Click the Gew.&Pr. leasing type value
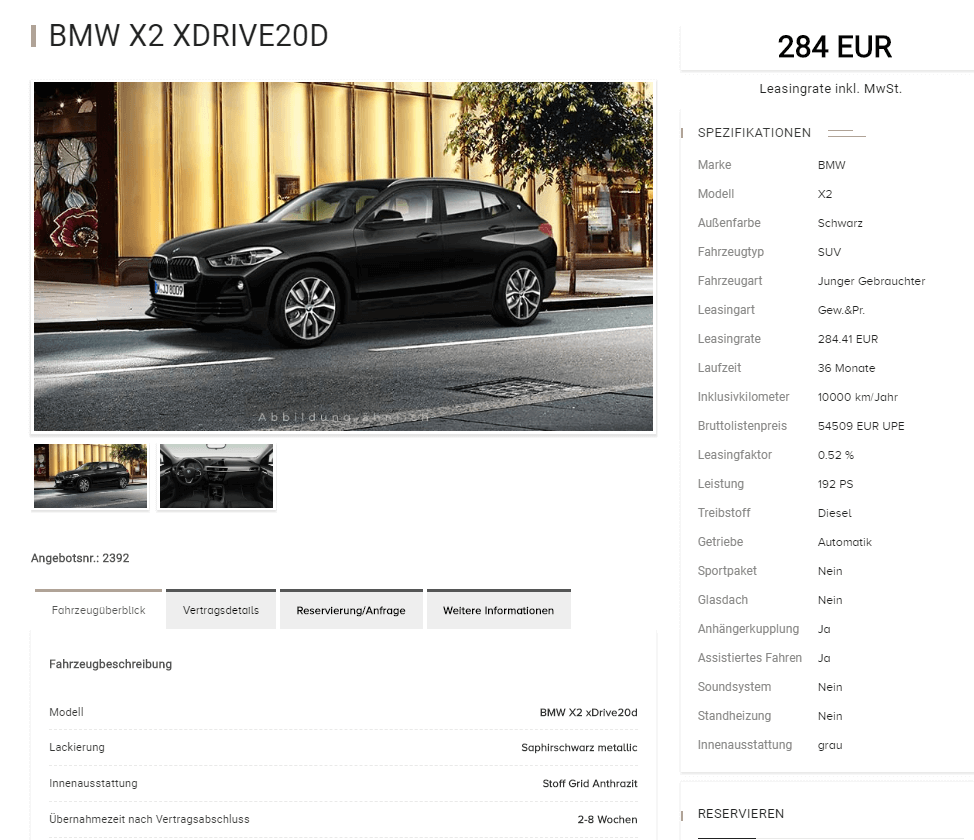The image size is (974, 840). pyautogui.click(x=841, y=310)
